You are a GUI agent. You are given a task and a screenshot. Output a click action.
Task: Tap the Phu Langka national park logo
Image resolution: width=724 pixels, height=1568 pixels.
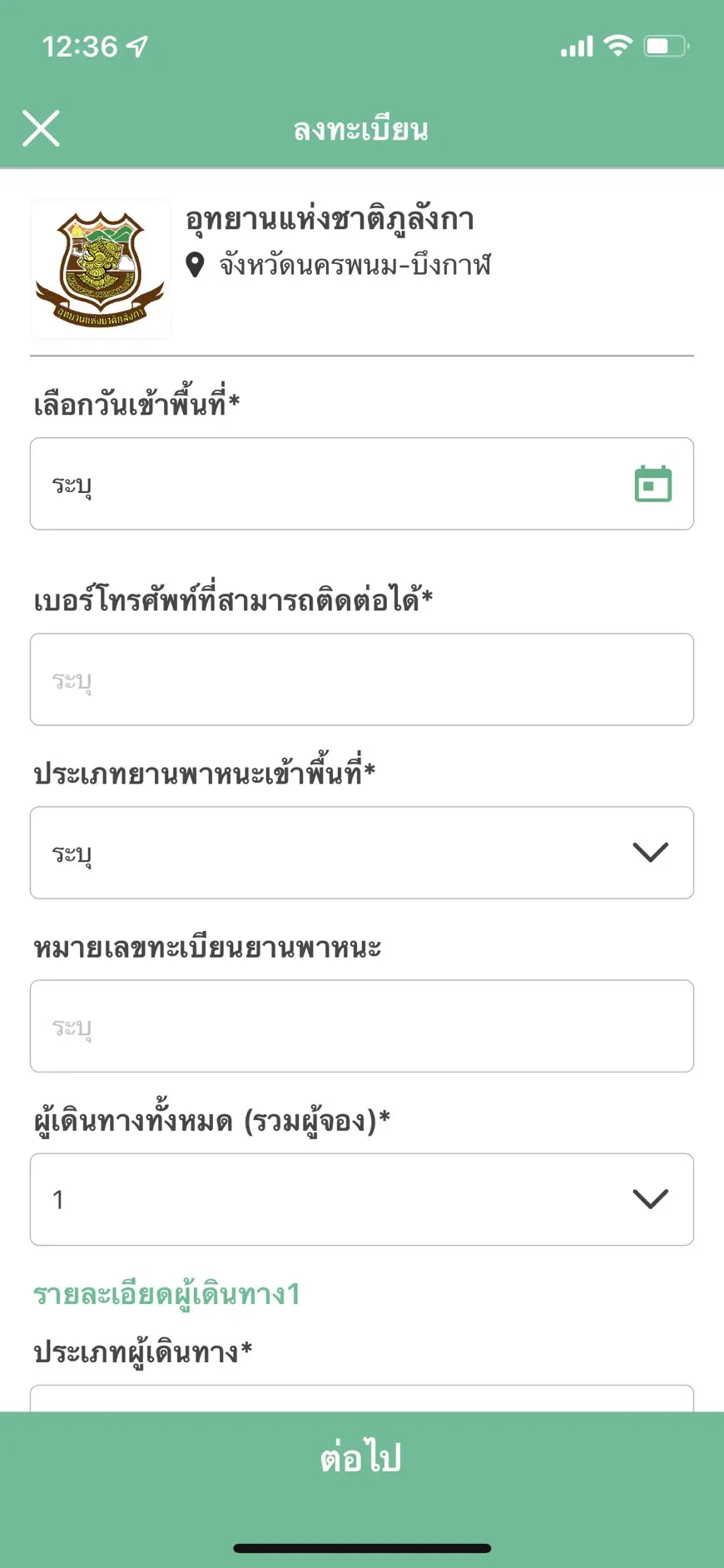coord(101,269)
